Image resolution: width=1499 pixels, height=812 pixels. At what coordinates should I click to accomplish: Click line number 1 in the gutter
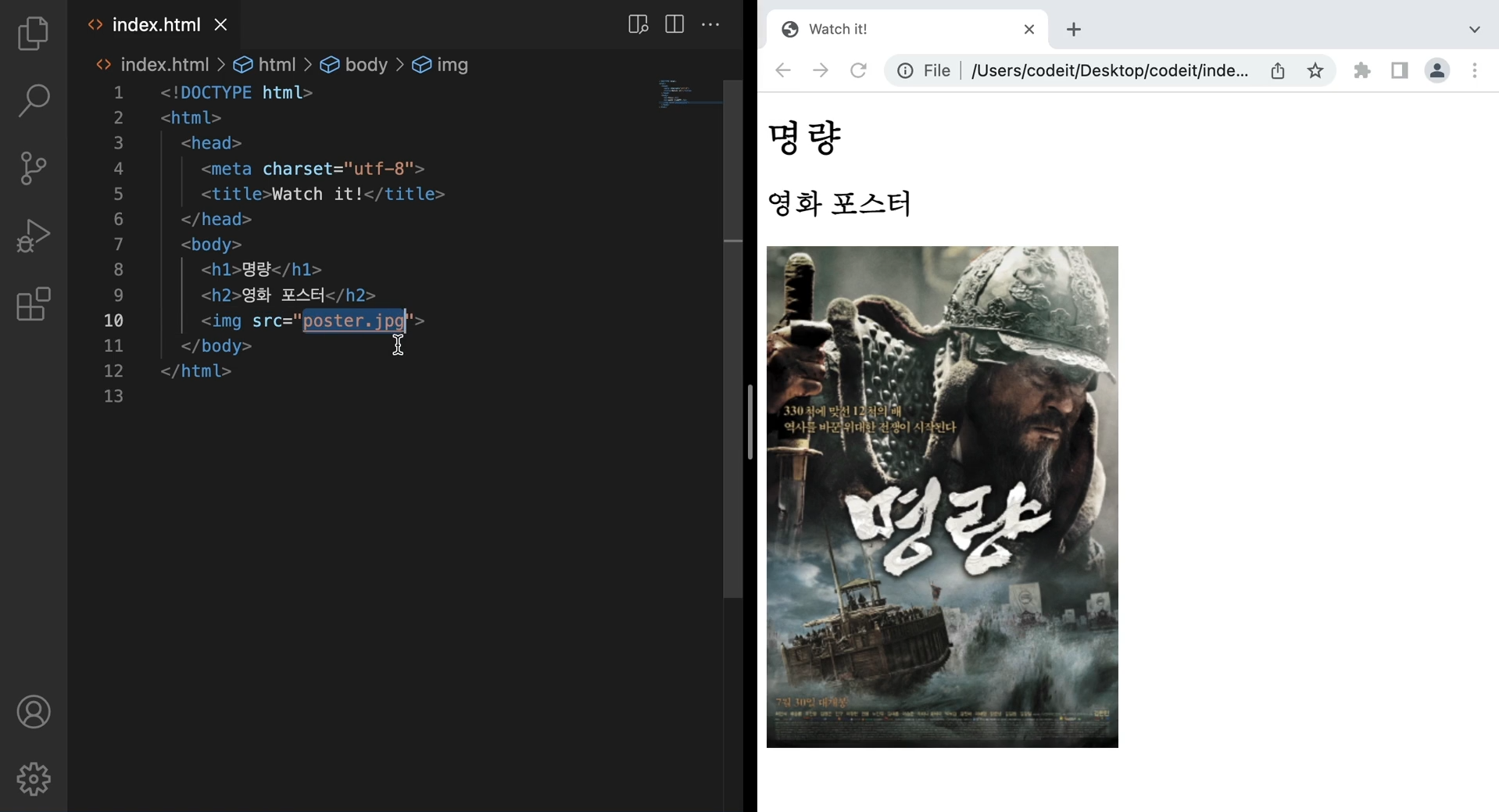(118, 93)
